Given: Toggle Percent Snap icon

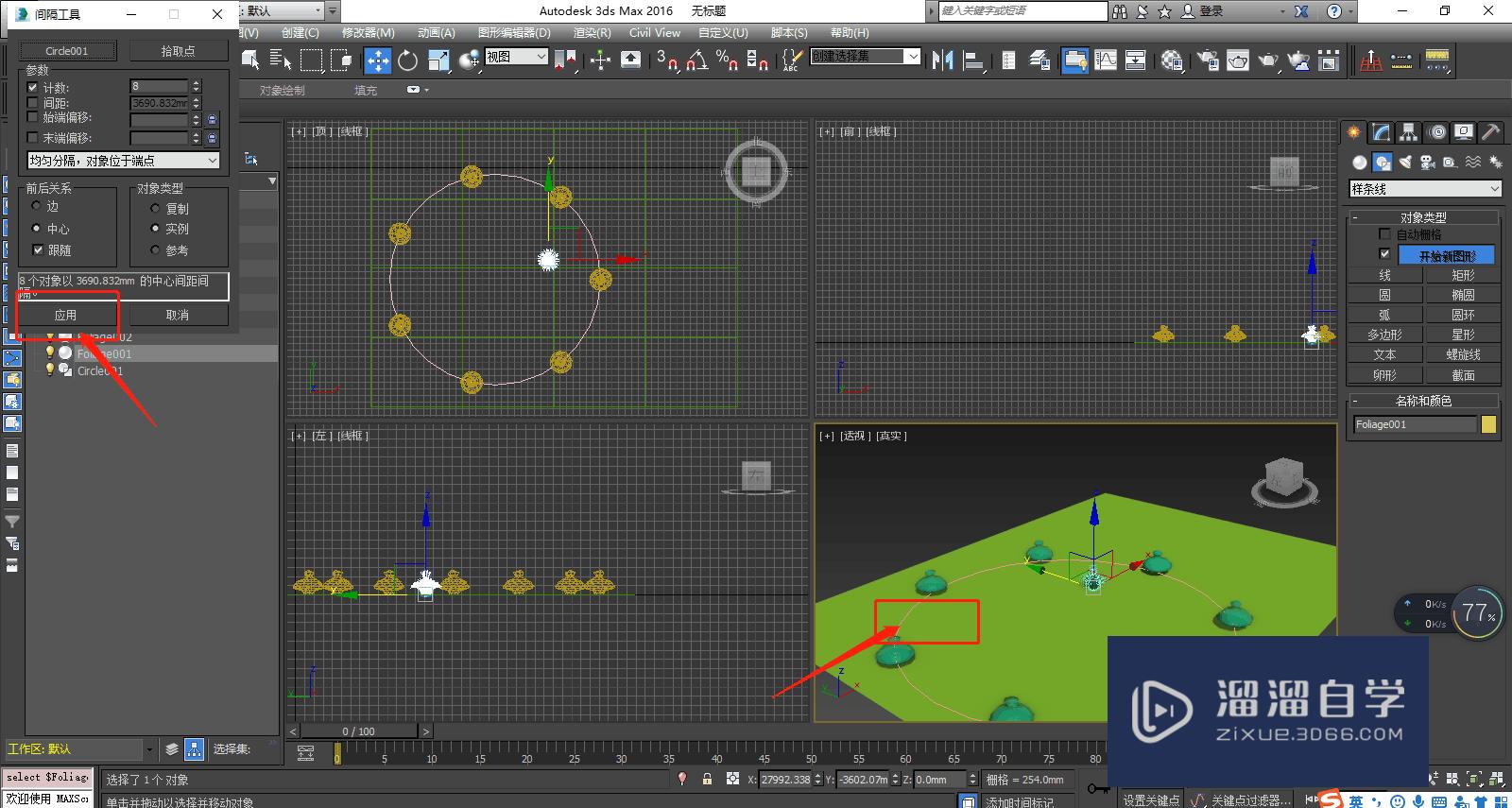Looking at the screenshot, I should [x=727, y=60].
